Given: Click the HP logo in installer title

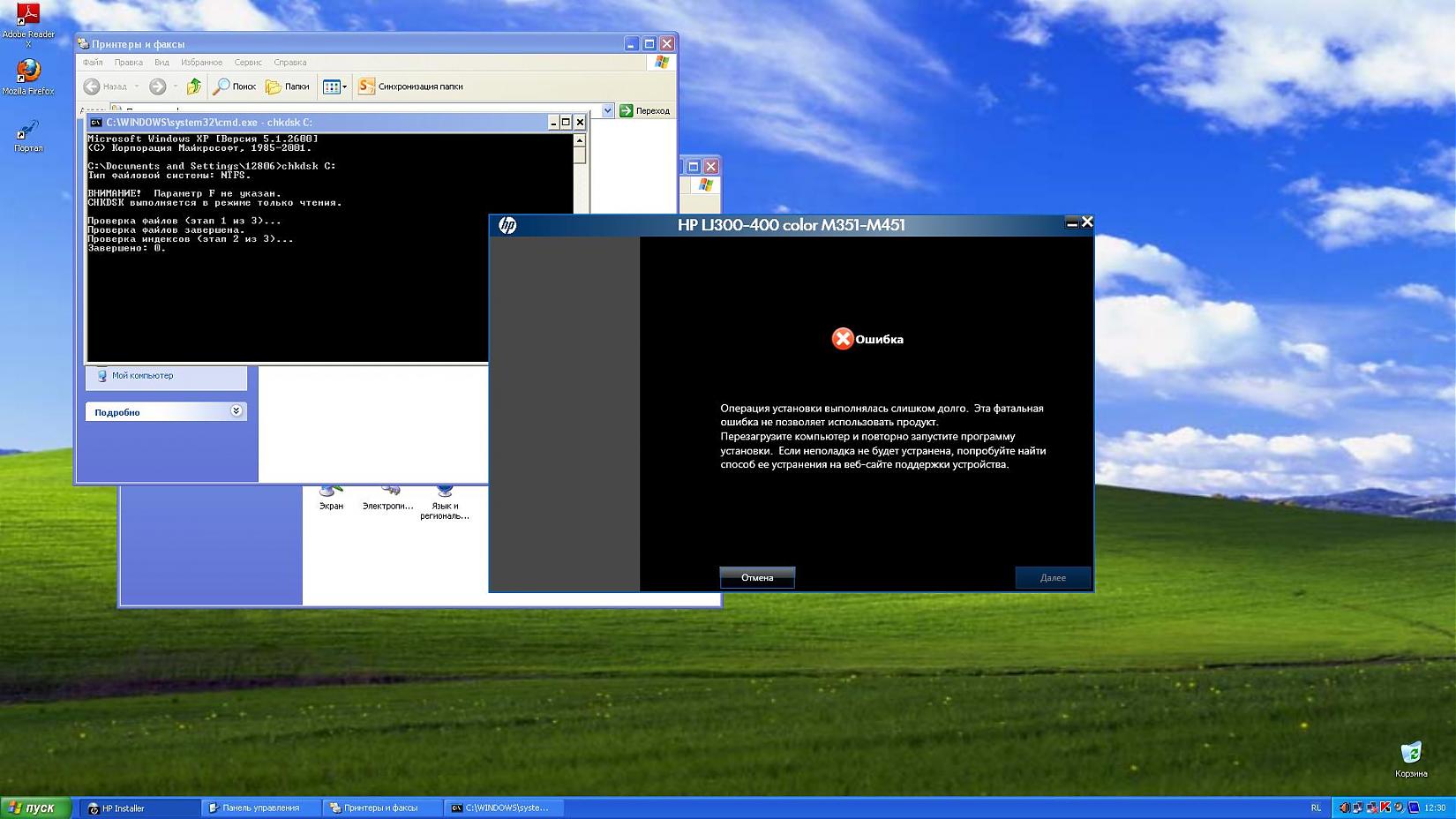Looking at the screenshot, I should 507,225.
